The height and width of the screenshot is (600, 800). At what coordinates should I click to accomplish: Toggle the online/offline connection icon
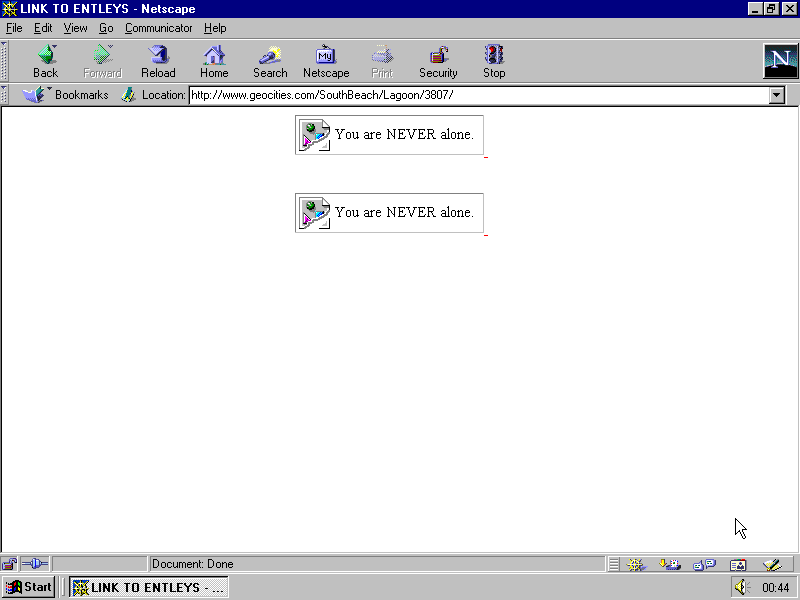[x=35, y=564]
